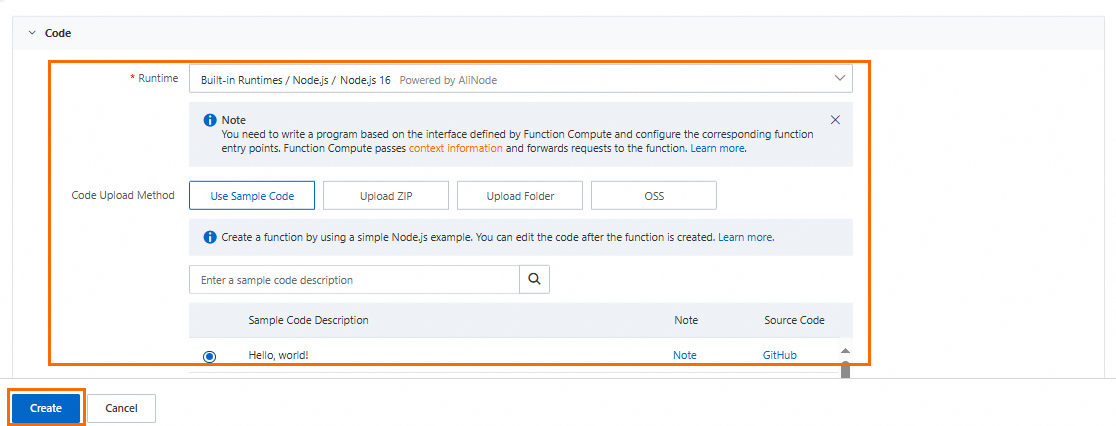Close the Note info banner

pos(835,120)
